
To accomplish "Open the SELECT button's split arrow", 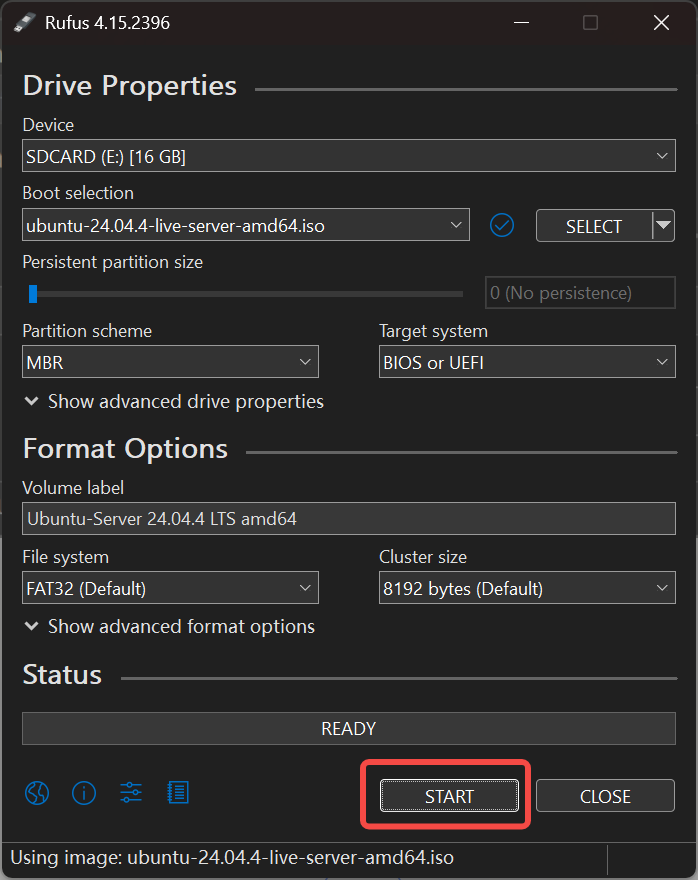I will coord(664,226).
